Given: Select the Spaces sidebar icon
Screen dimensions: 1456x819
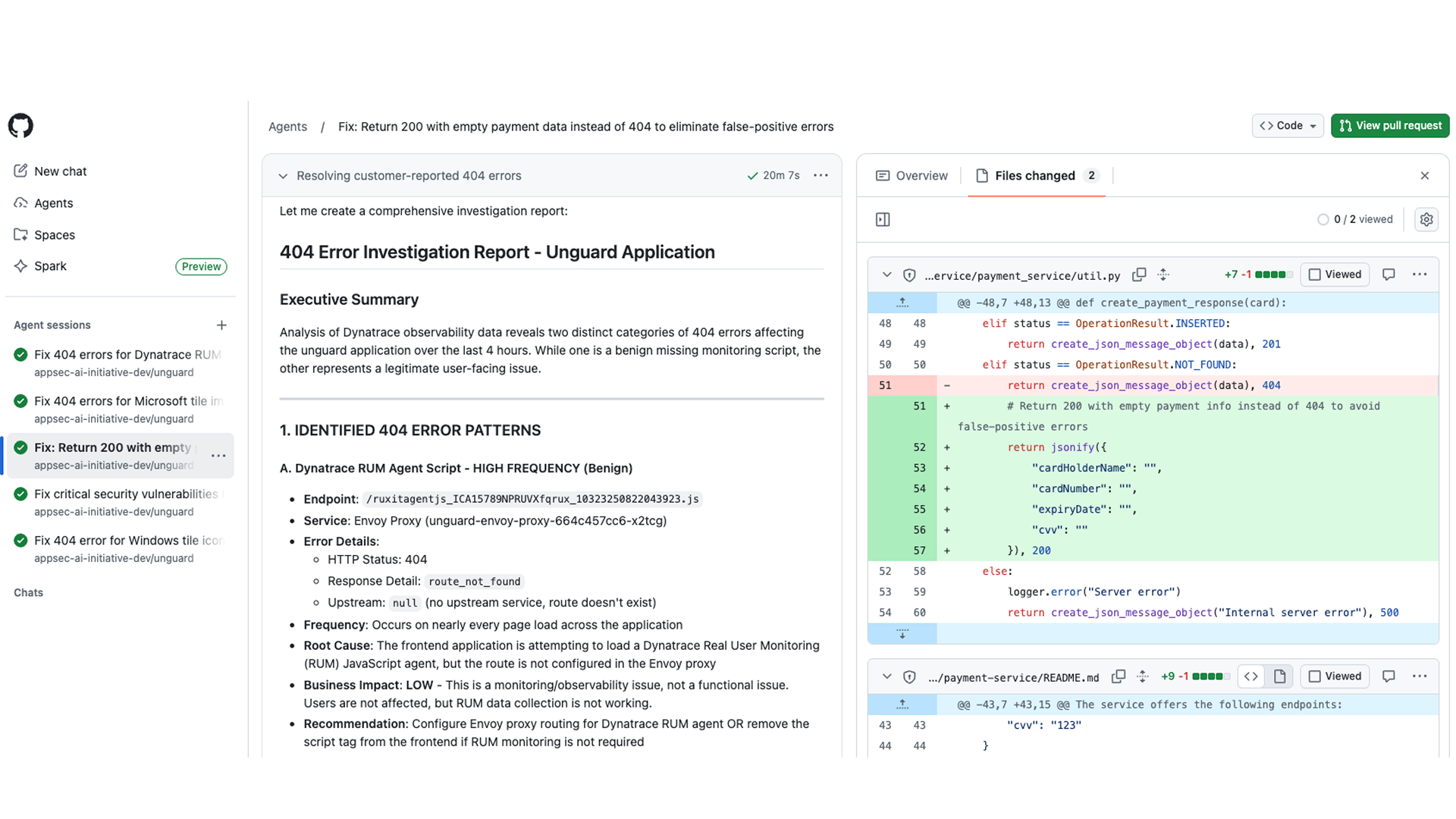Looking at the screenshot, I should pyautogui.click(x=20, y=235).
